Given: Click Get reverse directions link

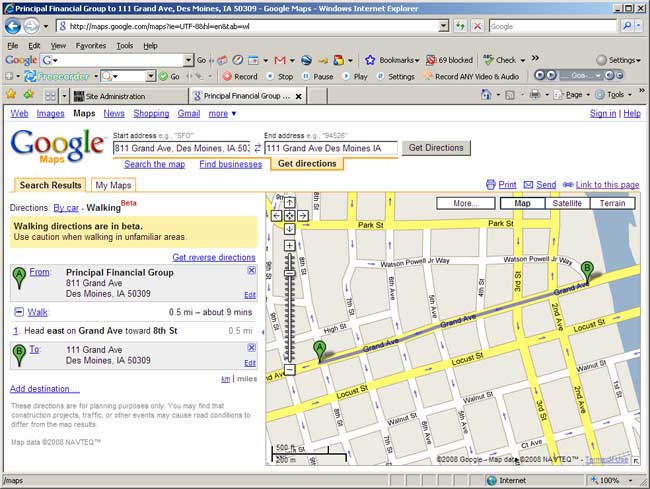Looking at the screenshot, I should pos(213,257).
